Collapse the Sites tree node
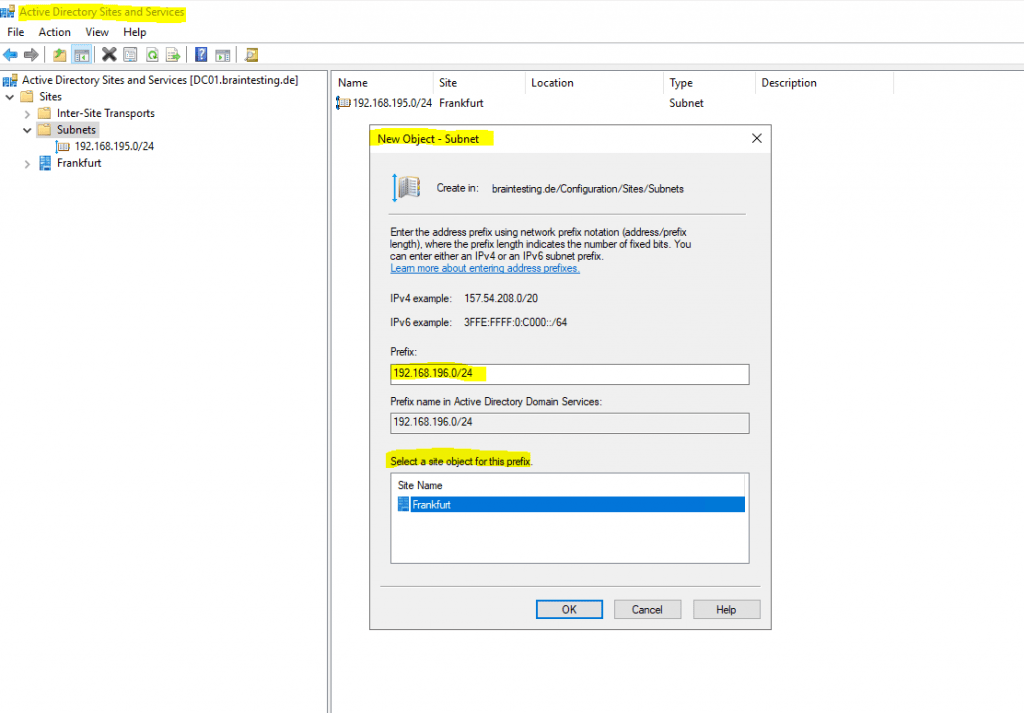This screenshot has height=713, width=1024. pos(10,97)
